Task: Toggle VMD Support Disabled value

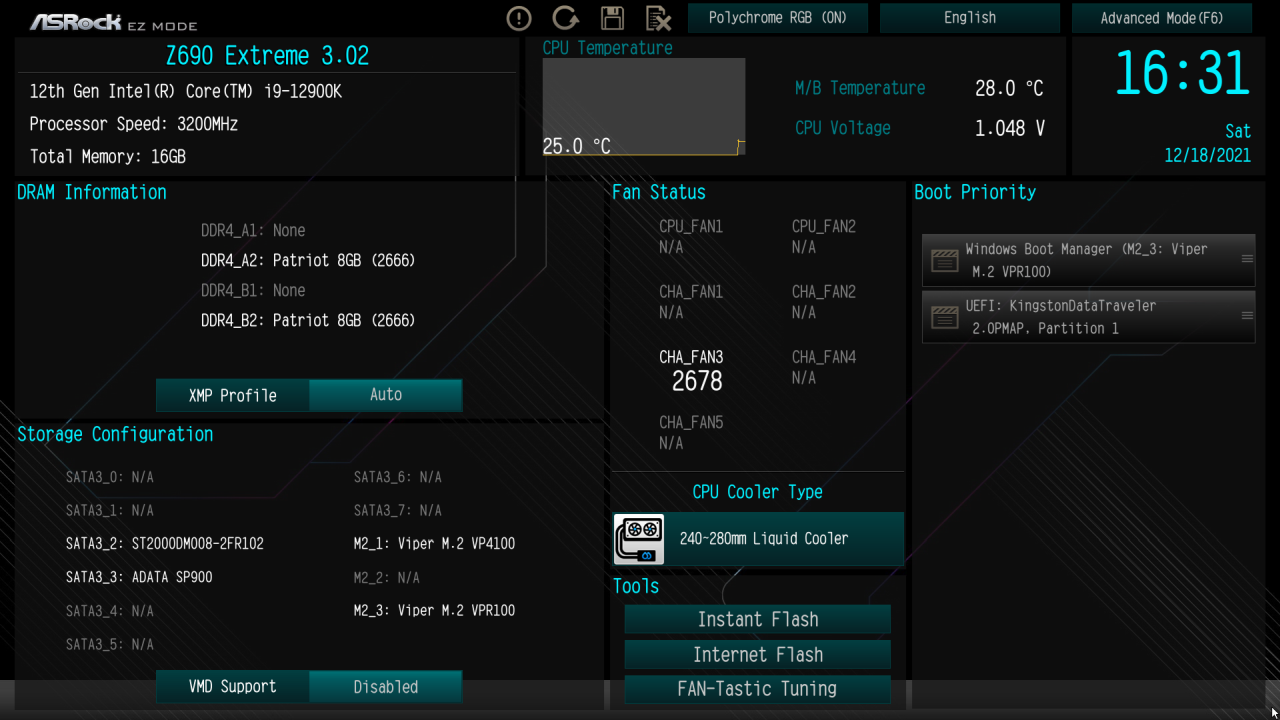Action: pyautogui.click(x=385, y=687)
